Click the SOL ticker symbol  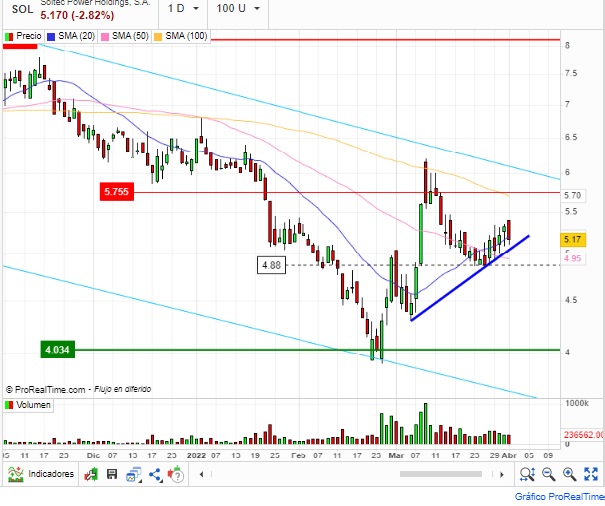click(22, 9)
